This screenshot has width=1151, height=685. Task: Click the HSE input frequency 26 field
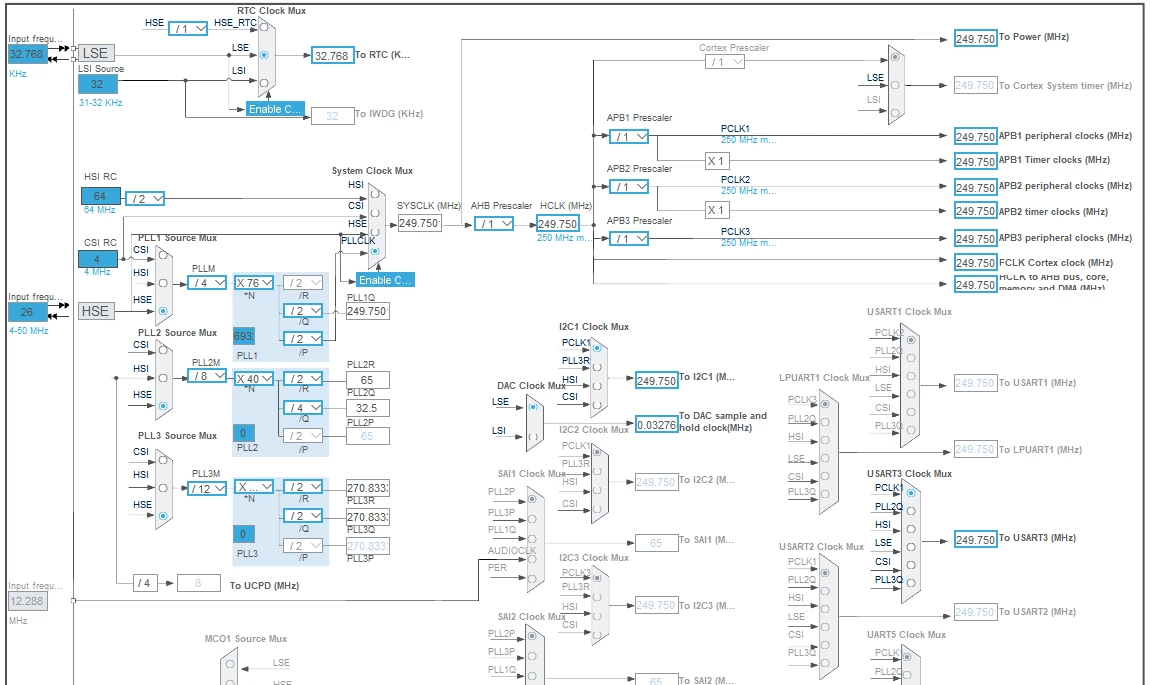tap(28, 312)
